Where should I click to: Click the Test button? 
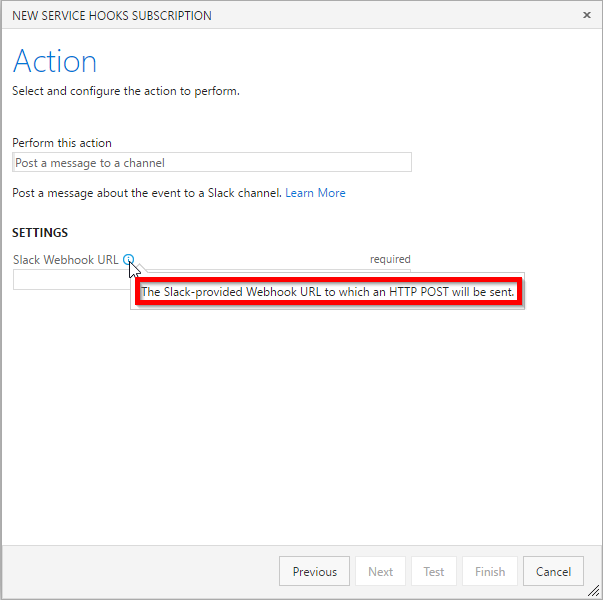[x=434, y=571]
